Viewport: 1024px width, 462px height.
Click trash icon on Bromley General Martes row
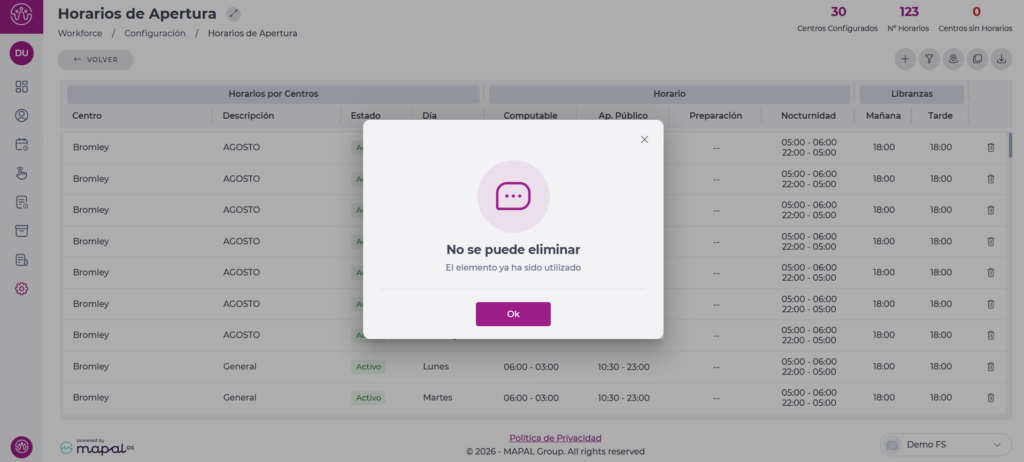click(x=990, y=397)
